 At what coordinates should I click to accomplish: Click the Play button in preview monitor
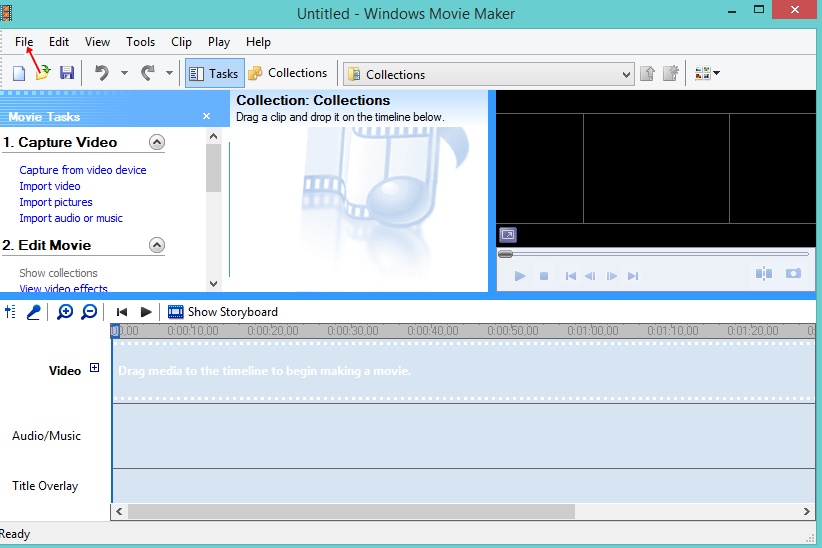coord(520,276)
